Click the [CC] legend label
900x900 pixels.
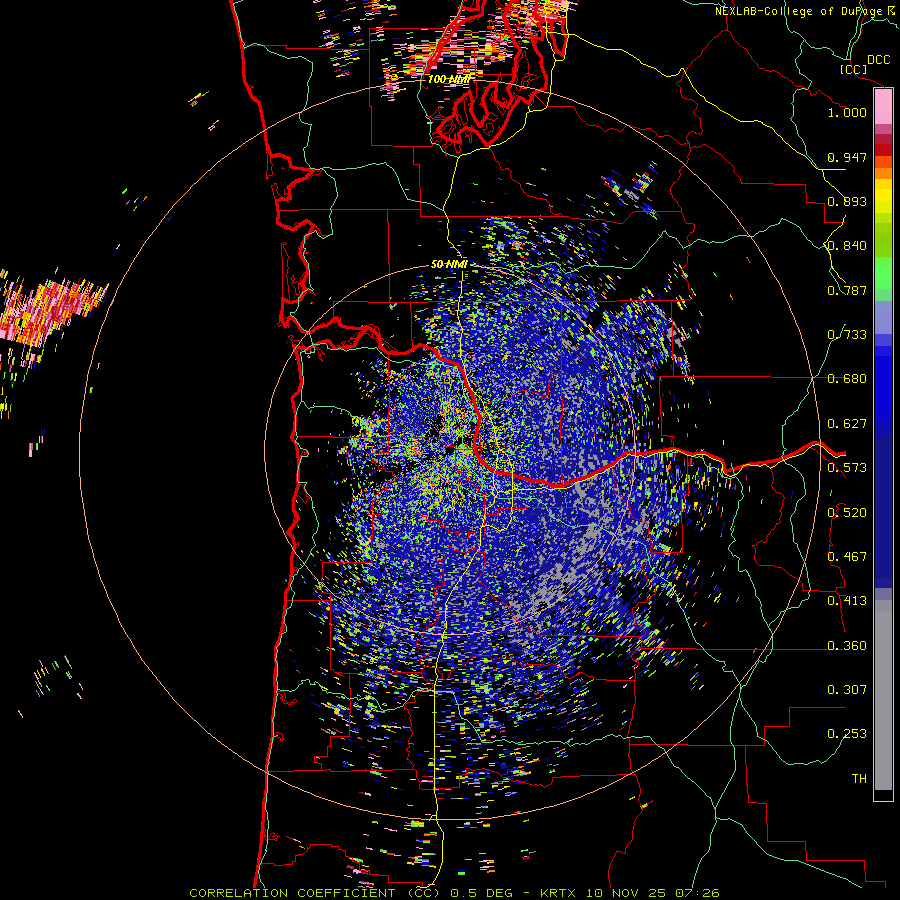pos(854,69)
